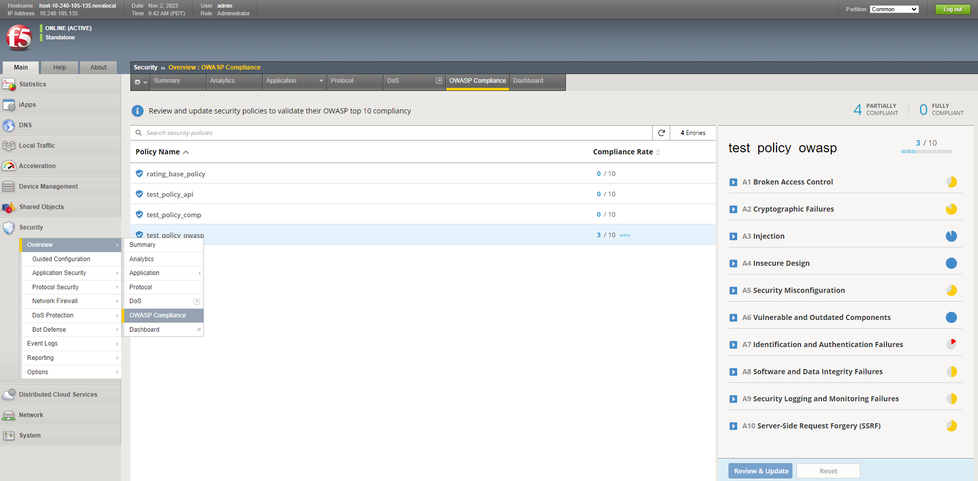This screenshot has height=481, width=978.
Task: Open Event Logs submenu
Action: pos(70,344)
